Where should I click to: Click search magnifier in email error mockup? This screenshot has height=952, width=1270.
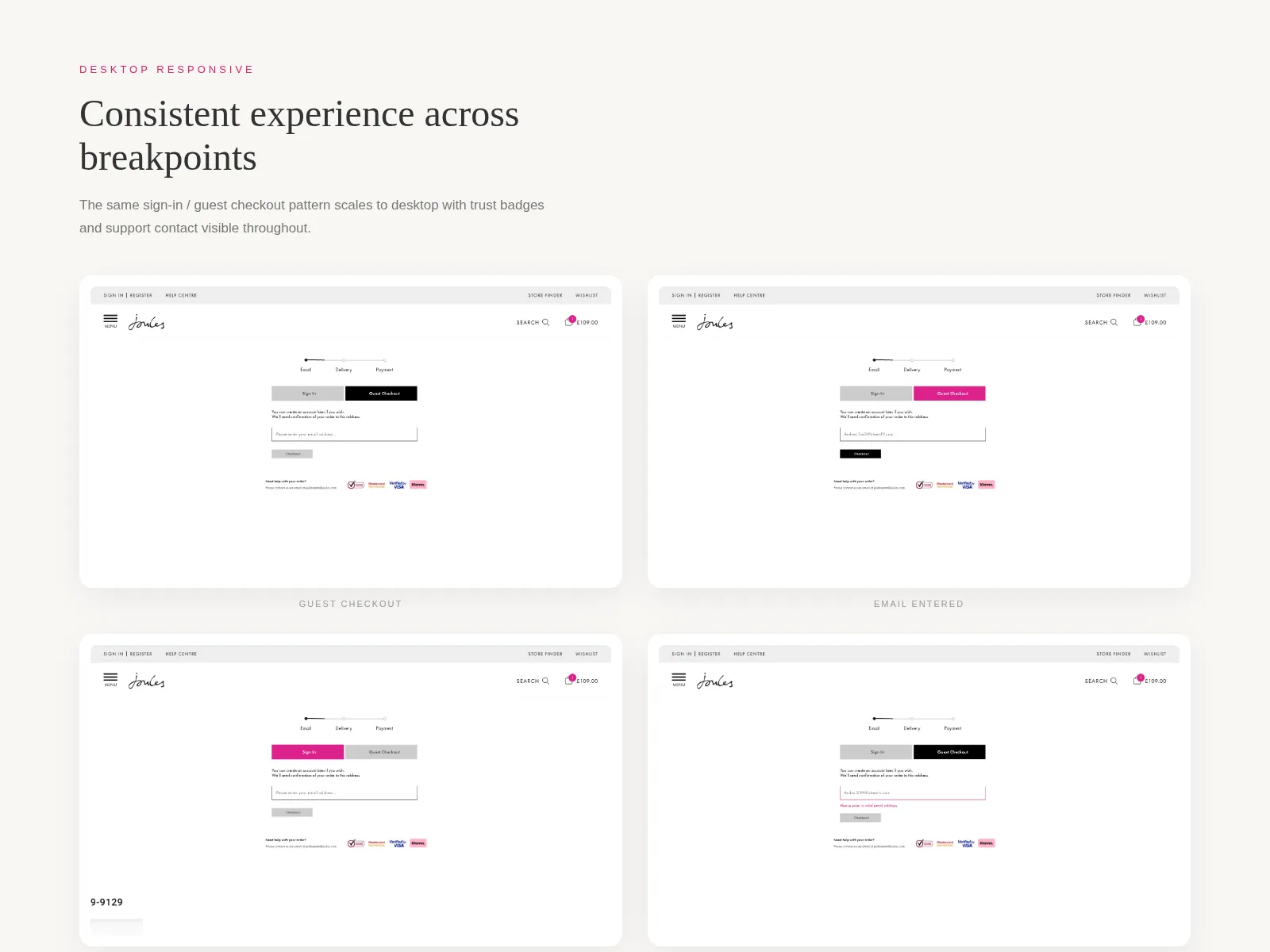click(1114, 681)
